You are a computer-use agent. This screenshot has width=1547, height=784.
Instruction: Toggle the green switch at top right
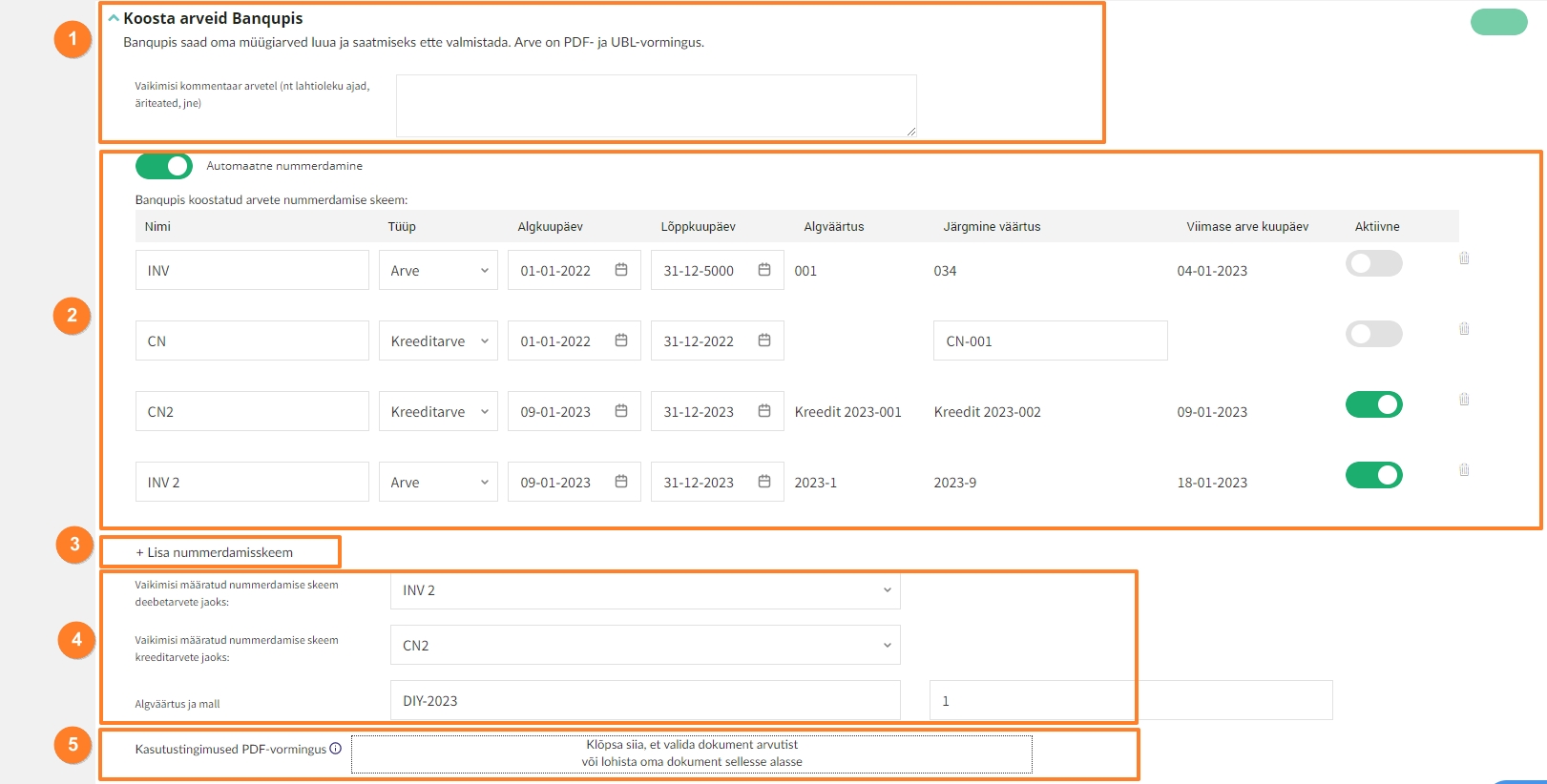(x=1499, y=22)
